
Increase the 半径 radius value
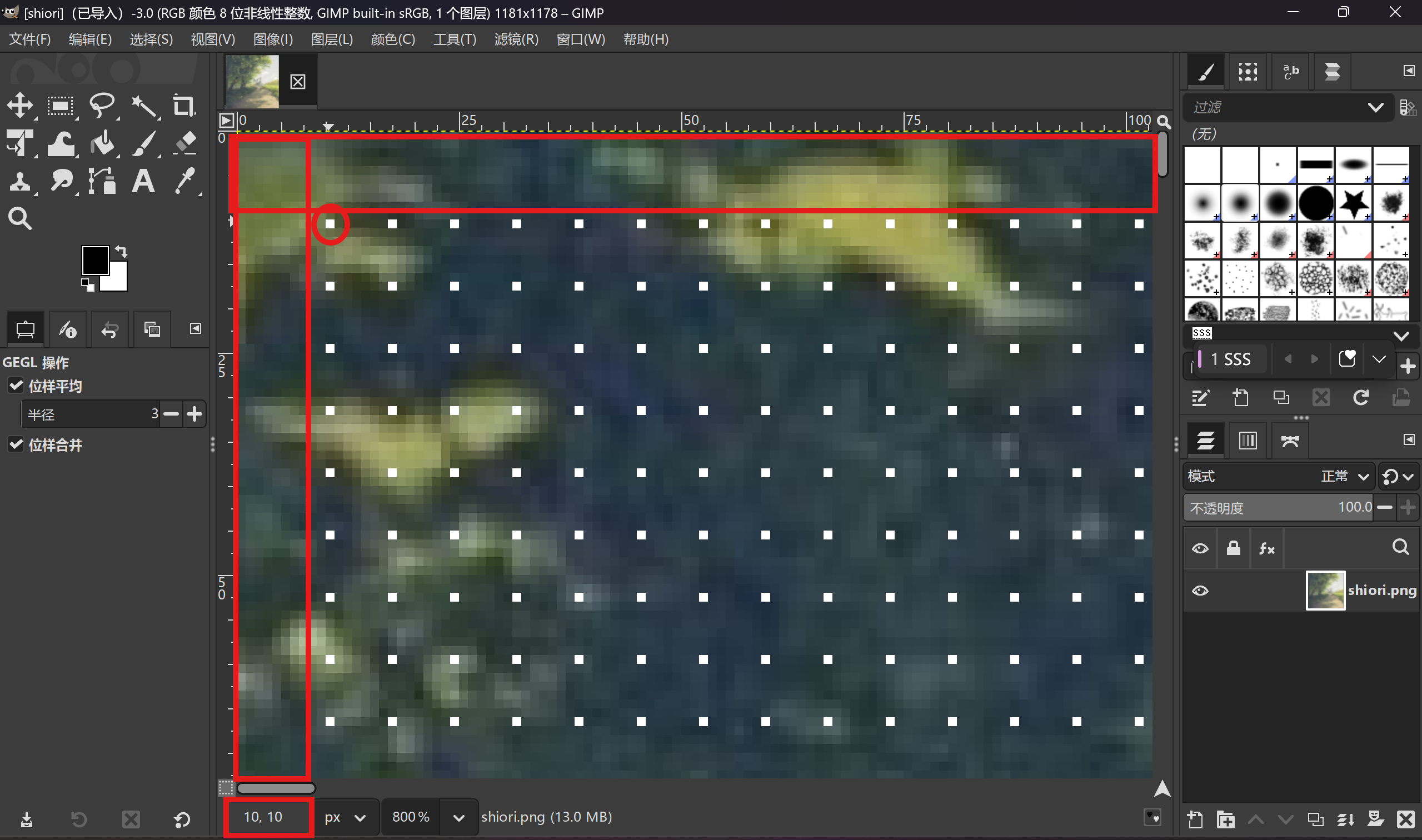click(x=194, y=414)
